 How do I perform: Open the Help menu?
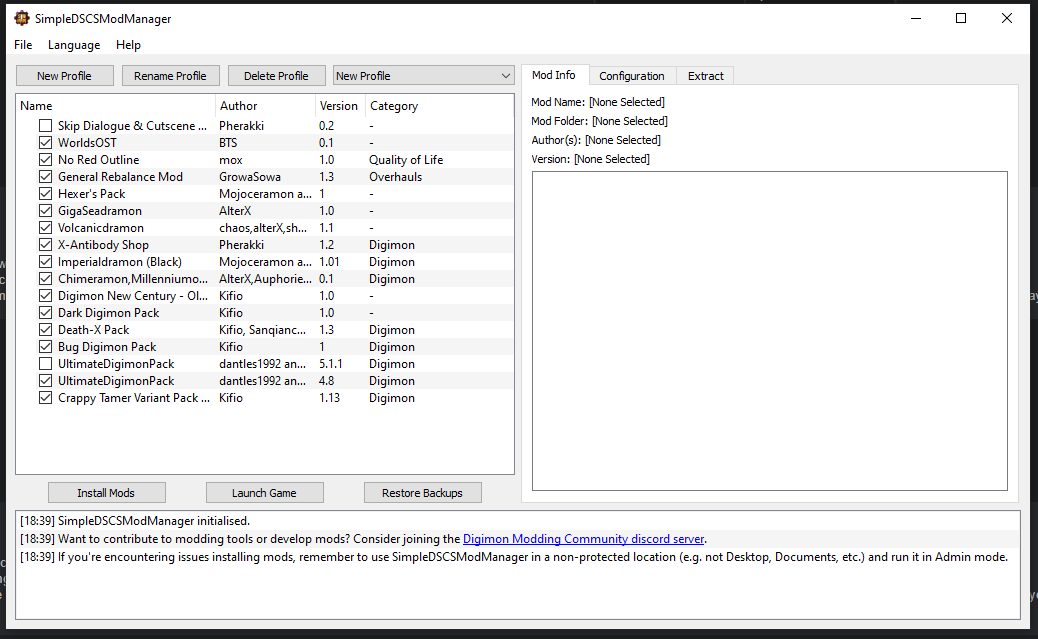128,44
